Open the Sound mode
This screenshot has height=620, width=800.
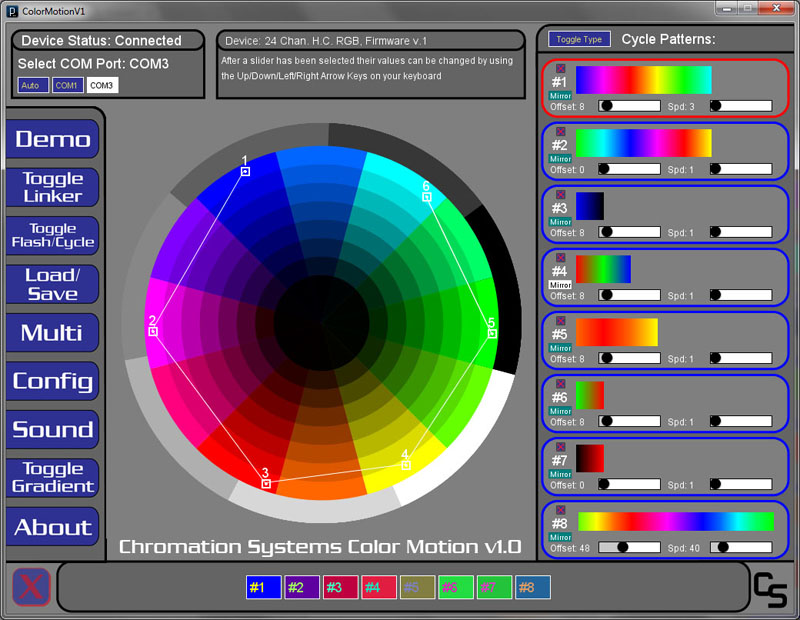[53, 430]
